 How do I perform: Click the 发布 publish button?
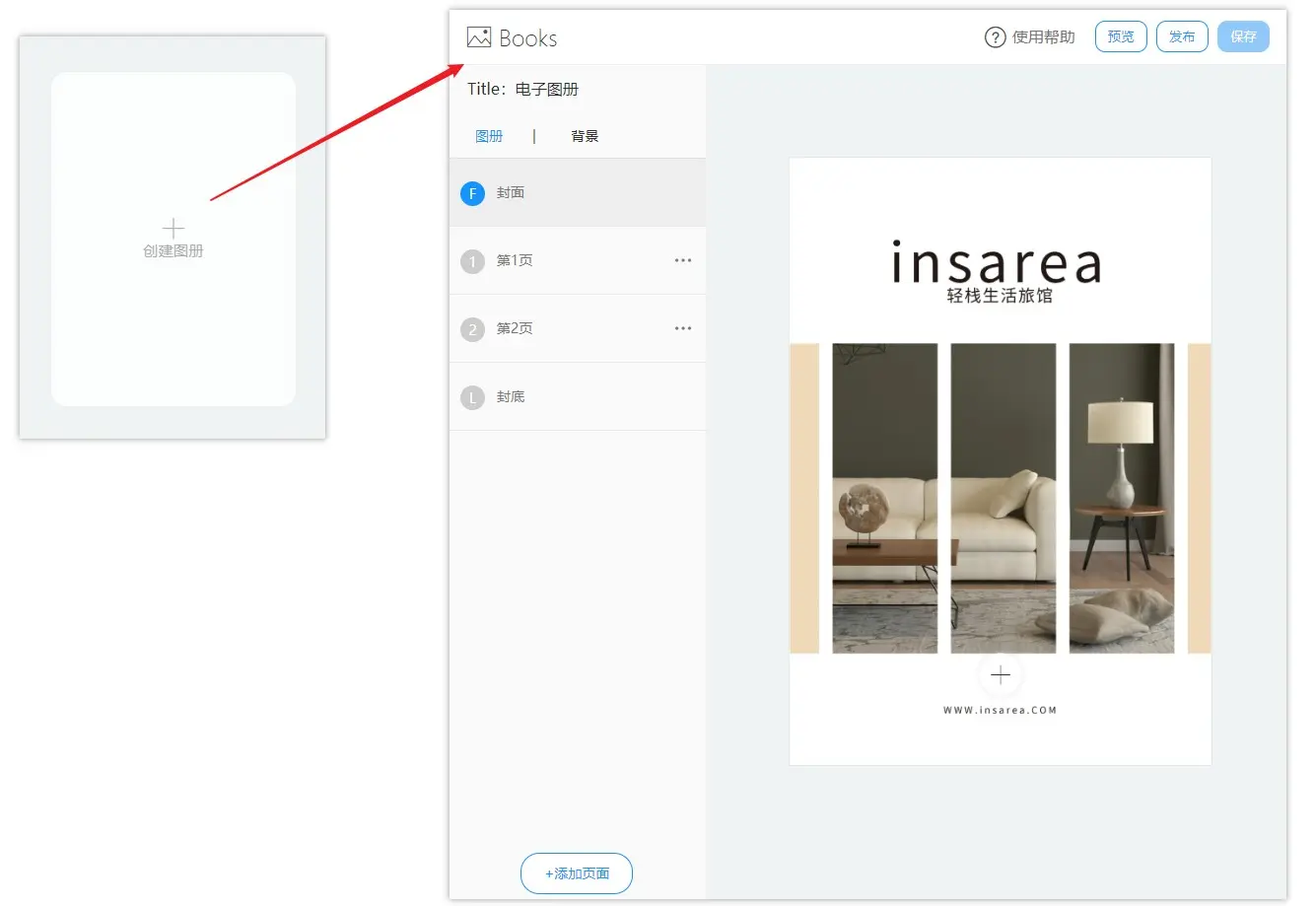(1181, 36)
